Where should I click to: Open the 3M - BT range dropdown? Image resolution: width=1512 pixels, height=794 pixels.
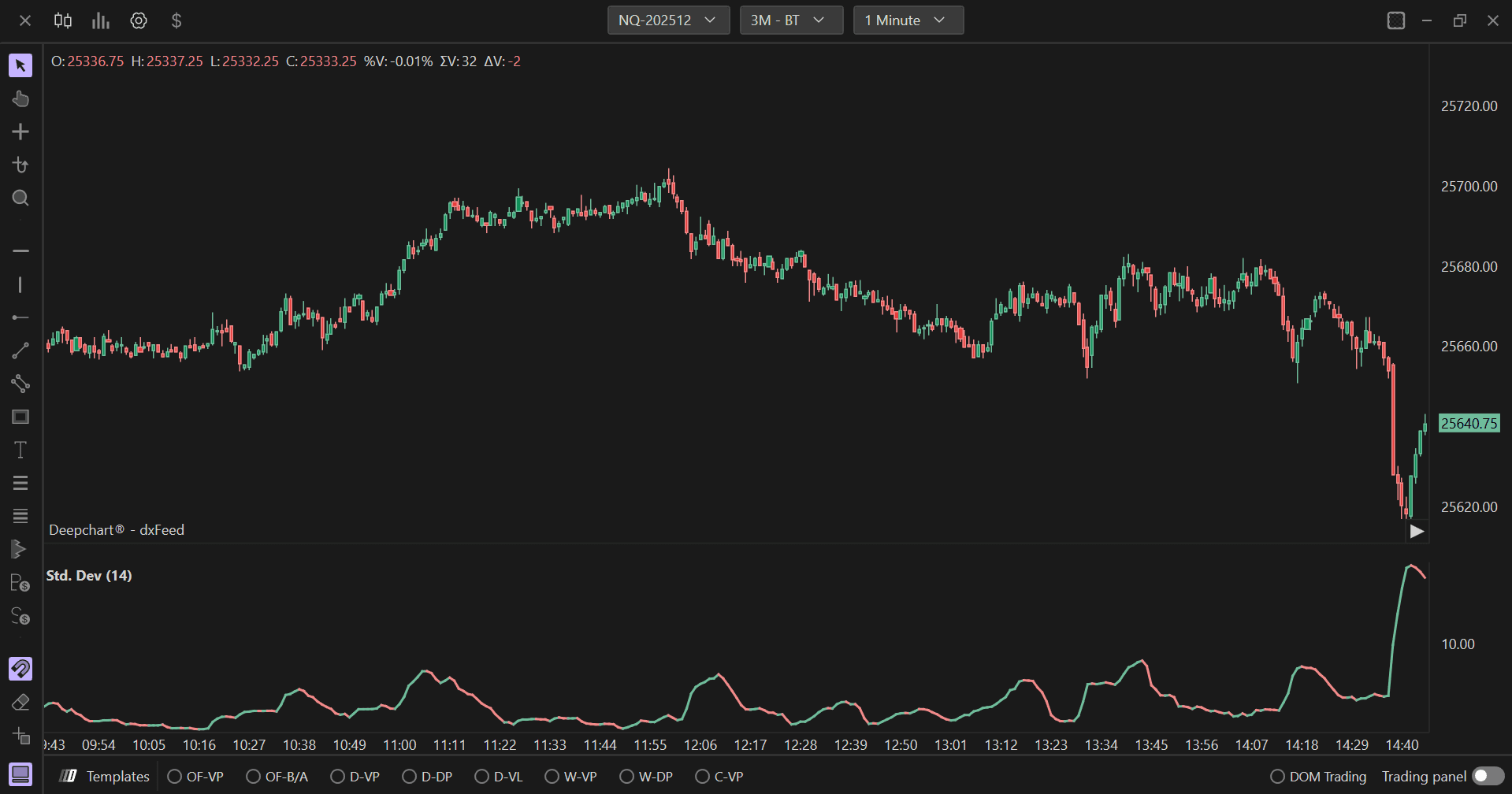(791, 20)
